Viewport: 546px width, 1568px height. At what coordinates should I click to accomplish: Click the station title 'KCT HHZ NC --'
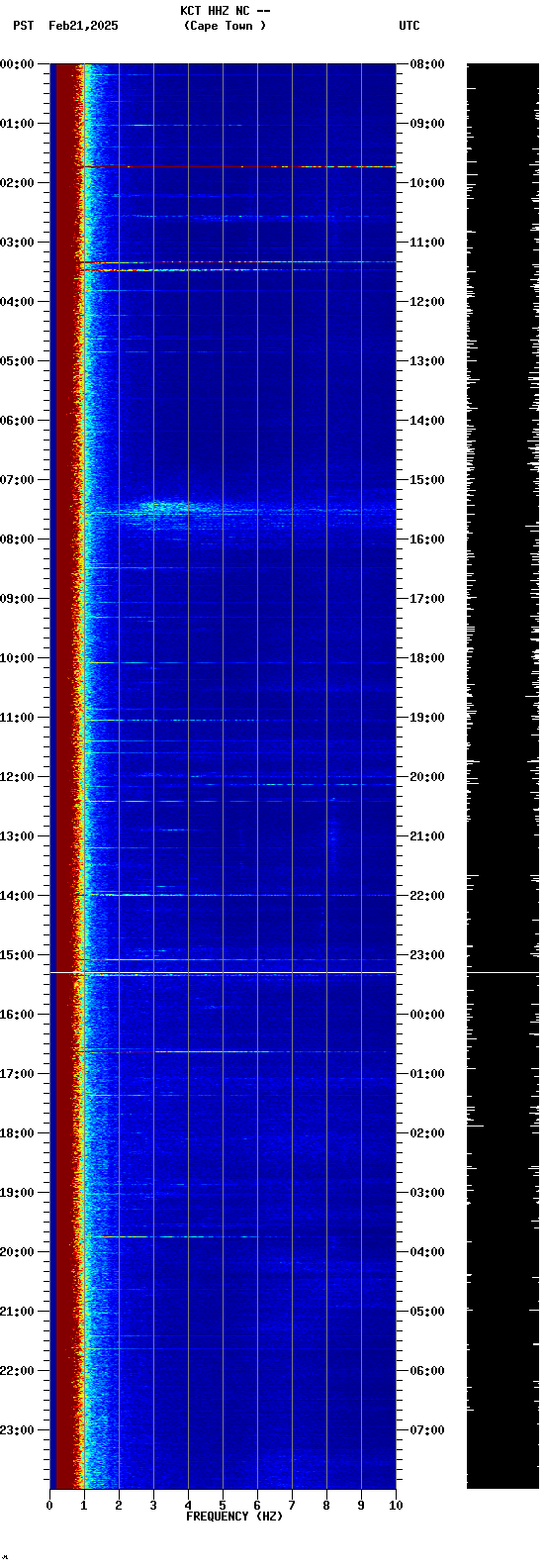point(225,11)
